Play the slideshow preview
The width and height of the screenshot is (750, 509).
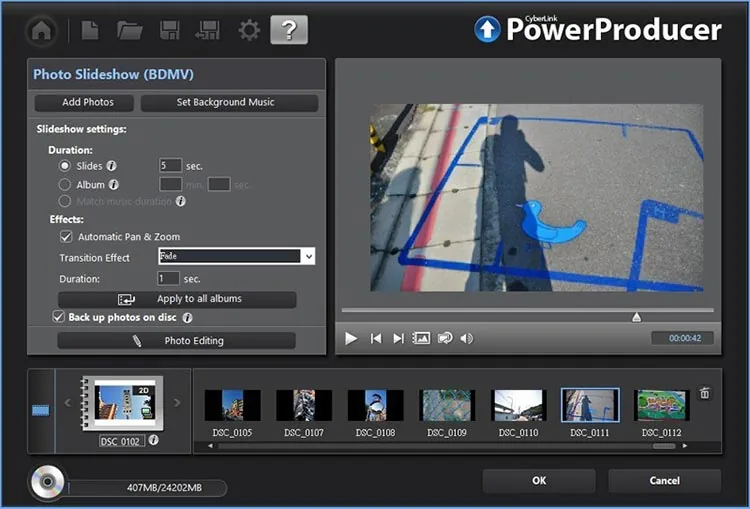tap(351, 339)
